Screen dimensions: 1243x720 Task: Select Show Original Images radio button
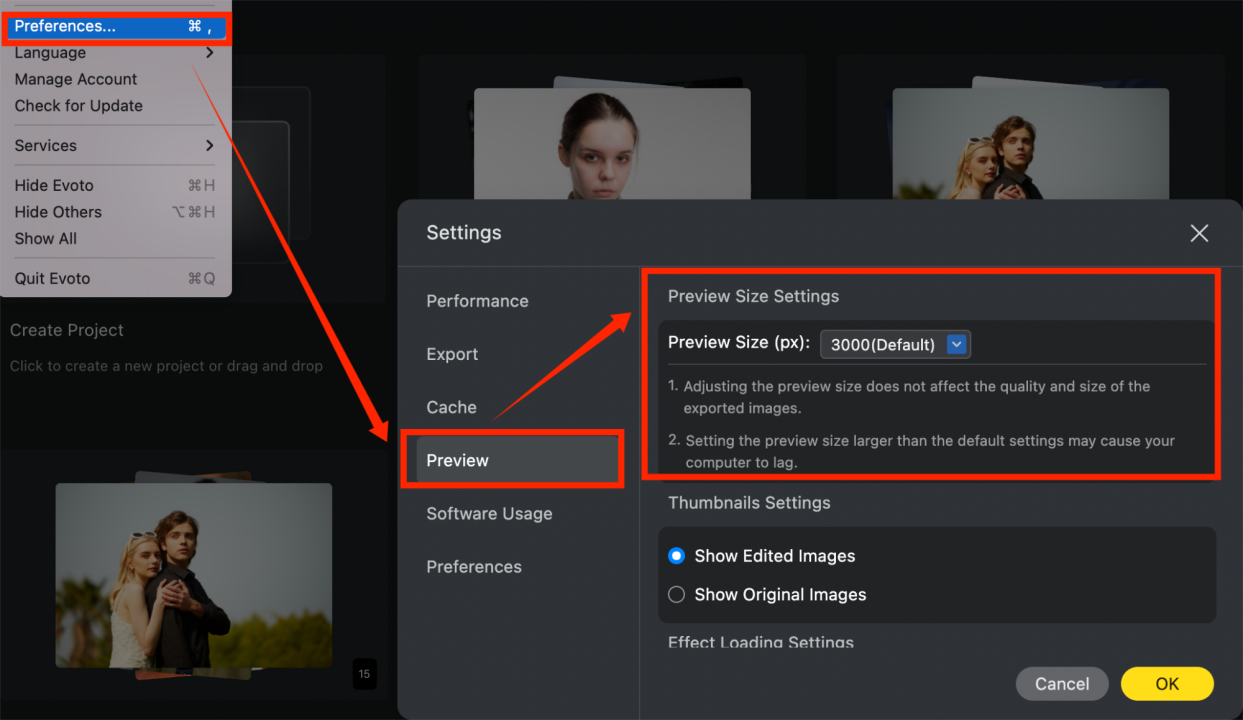(x=677, y=595)
